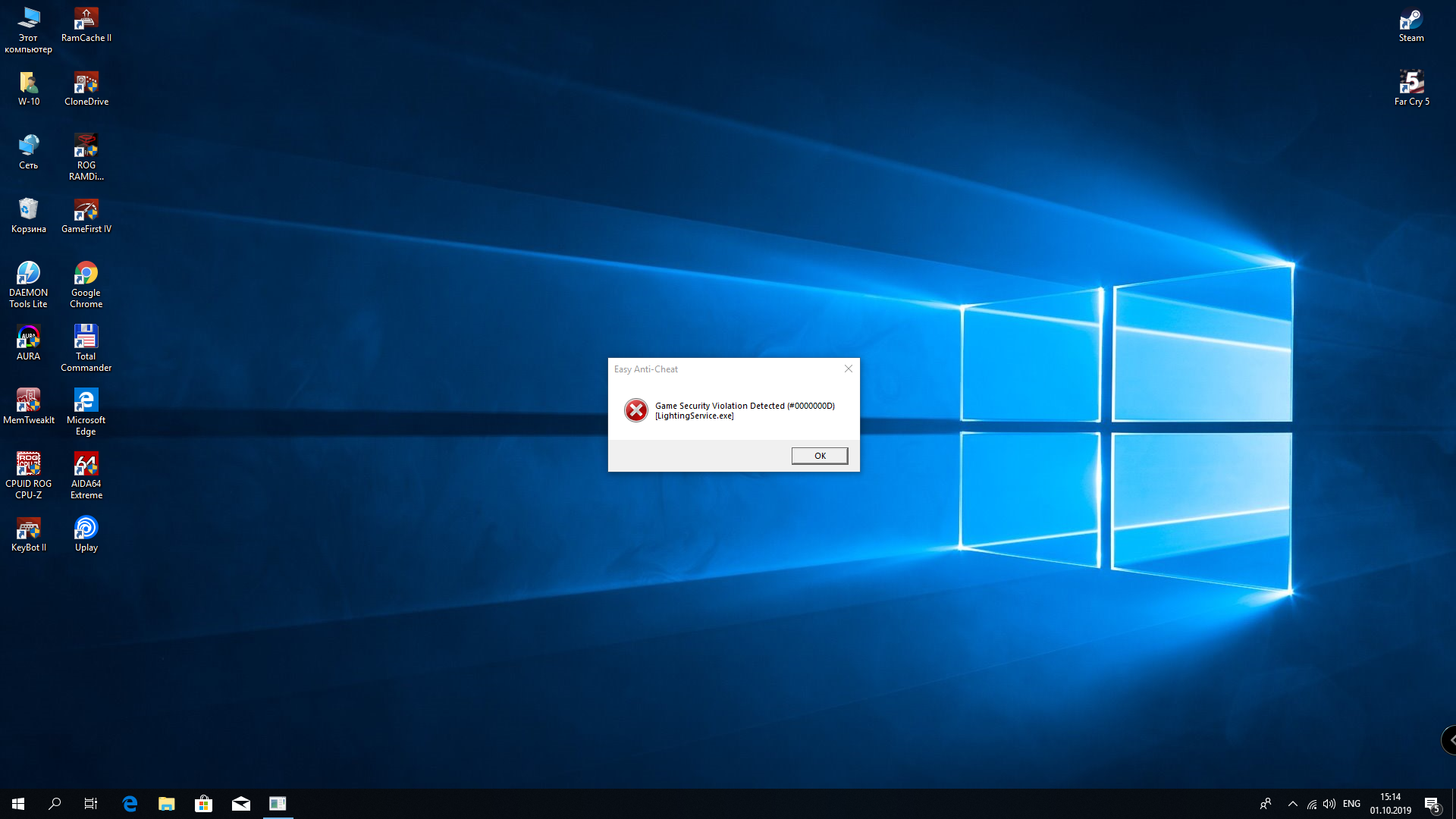
Task: Open the Steam desktop shortcut
Action: point(1410,23)
